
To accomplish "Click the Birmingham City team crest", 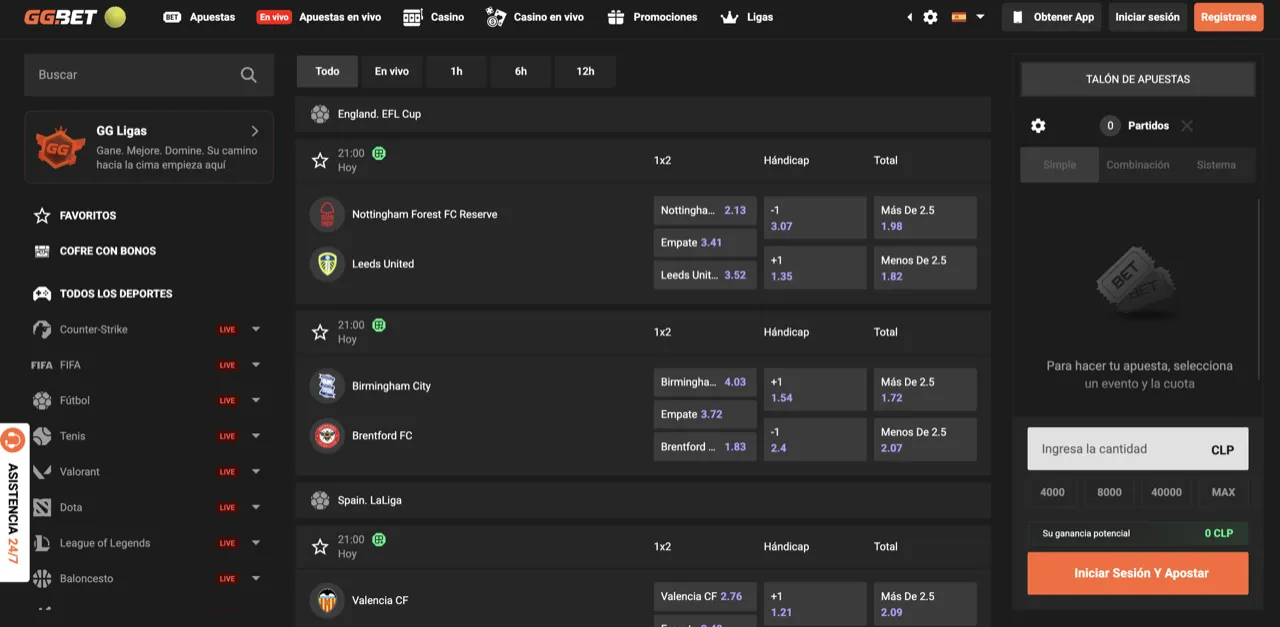I will pos(327,386).
